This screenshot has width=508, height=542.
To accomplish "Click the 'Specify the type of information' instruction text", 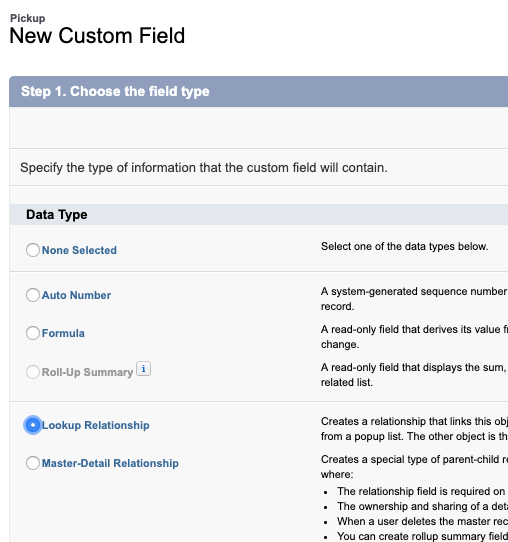I will point(204,168).
